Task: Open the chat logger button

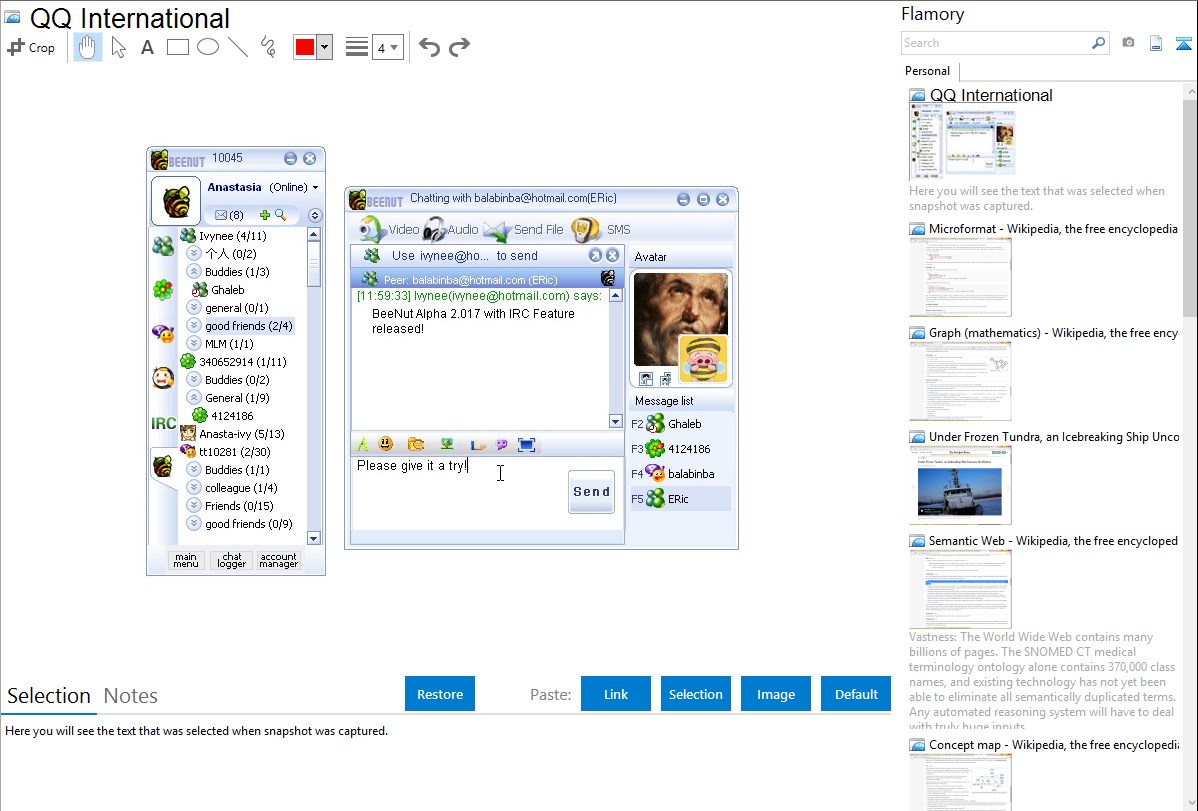Action: 232,560
